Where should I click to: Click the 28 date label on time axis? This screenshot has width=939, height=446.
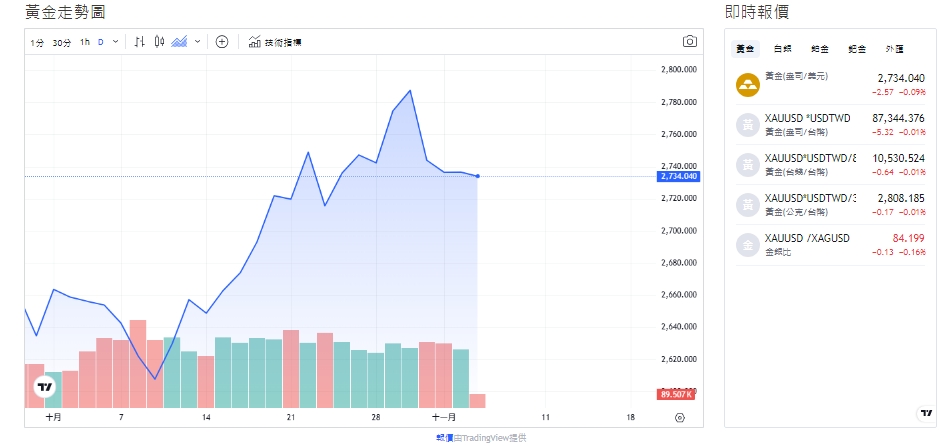pyautogui.click(x=376, y=417)
